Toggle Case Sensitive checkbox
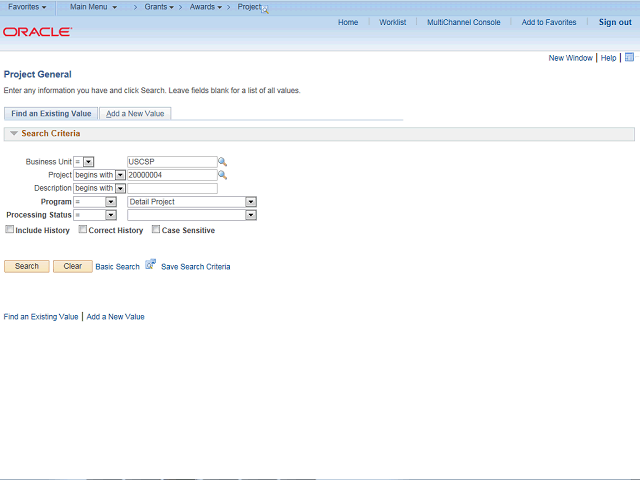The image size is (640, 480). pos(156,229)
